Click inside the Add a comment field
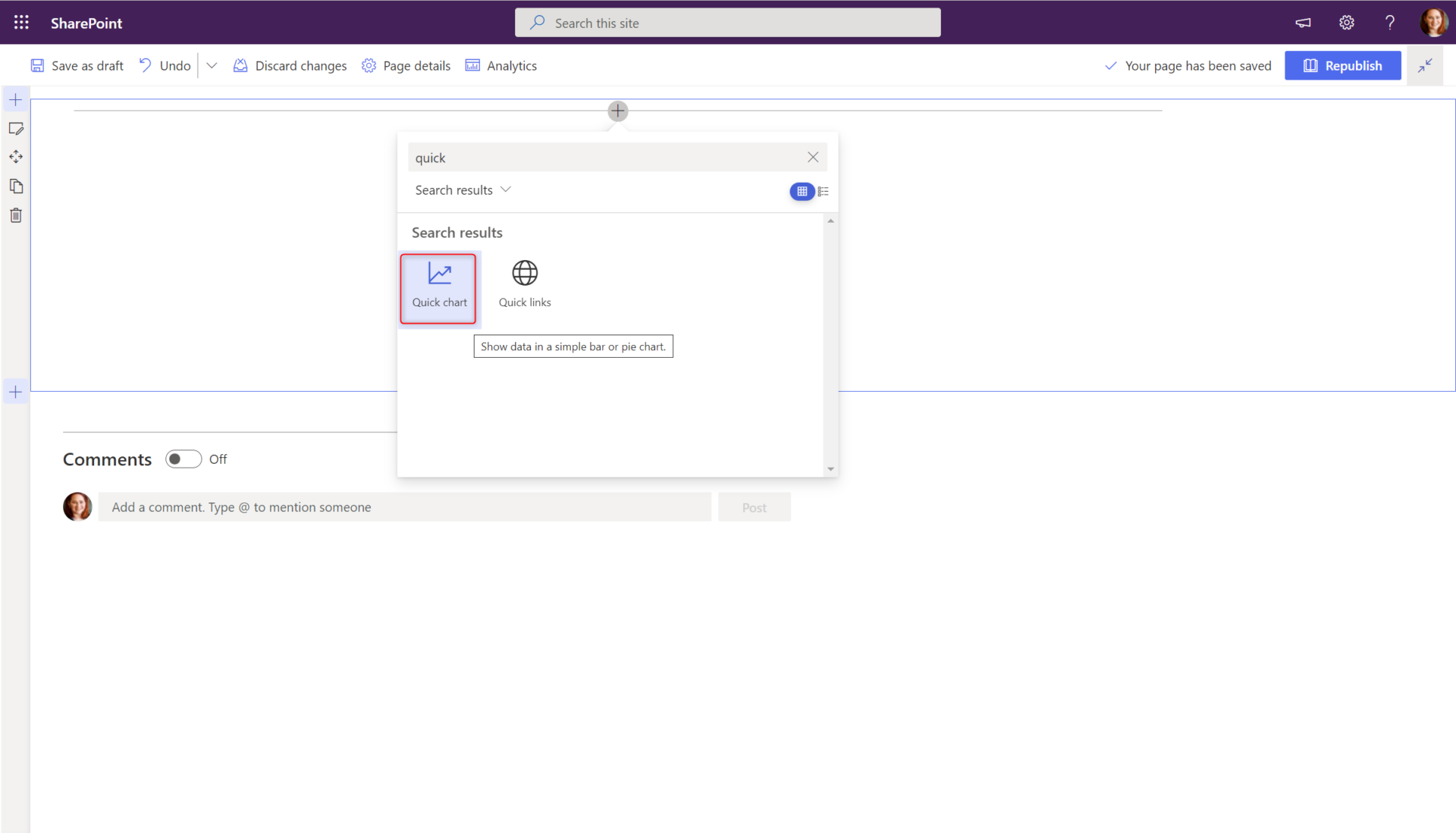The width and height of the screenshot is (1456, 833). pyautogui.click(x=406, y=506)
